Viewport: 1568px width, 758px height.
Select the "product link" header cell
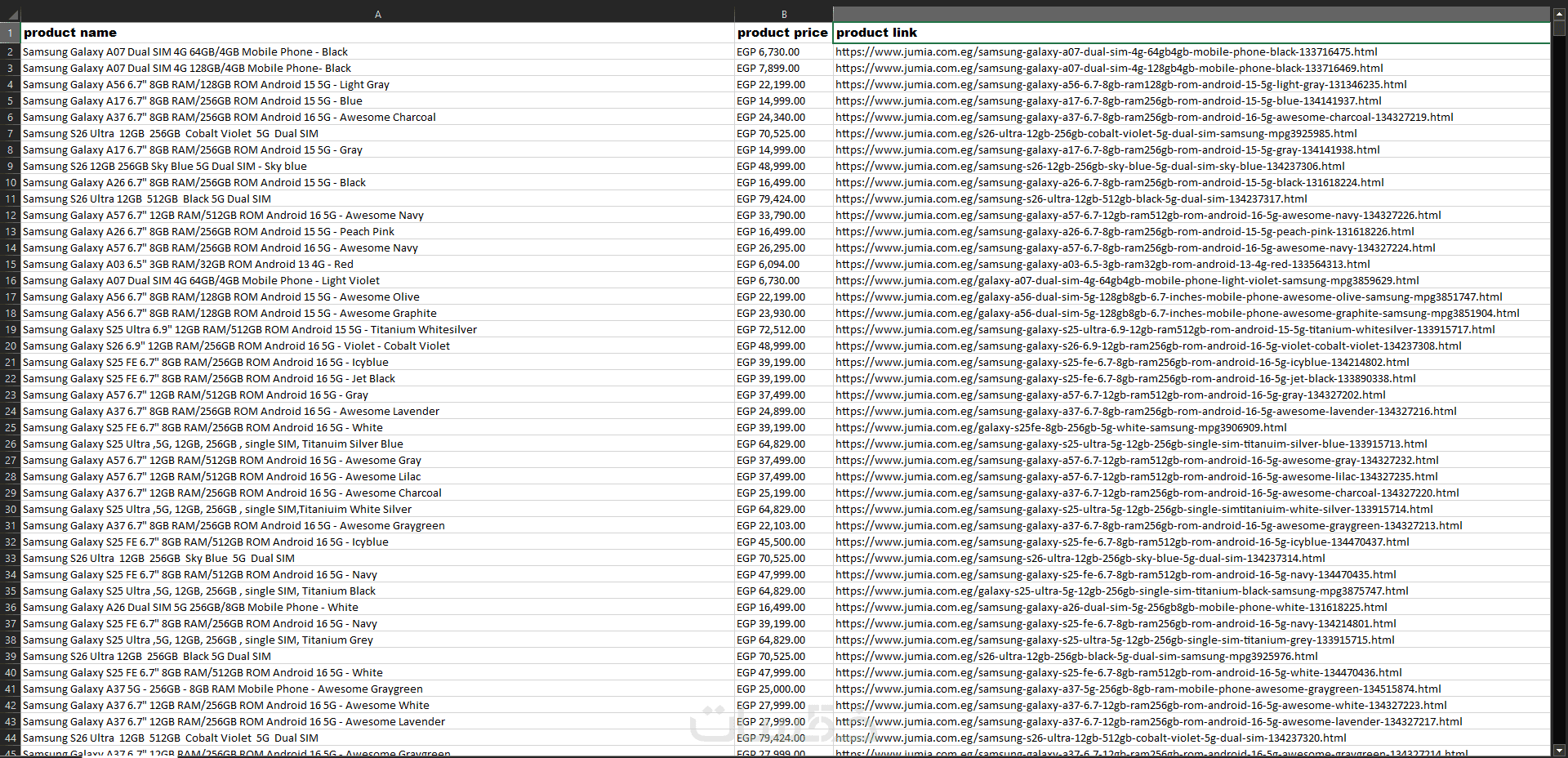(x=1192, y=33)
